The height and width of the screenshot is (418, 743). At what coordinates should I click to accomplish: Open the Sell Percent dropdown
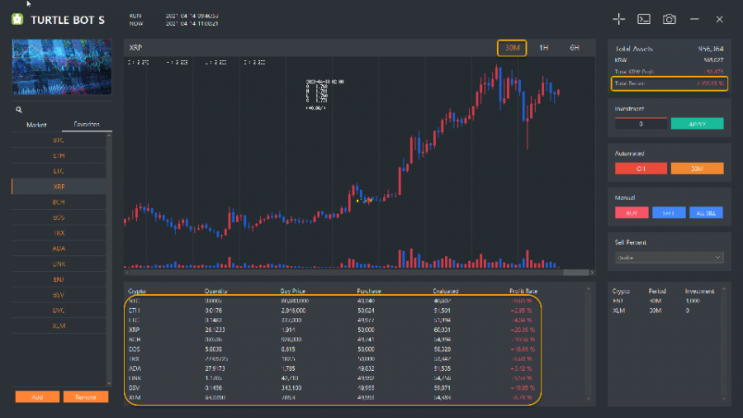pos(669,257)
